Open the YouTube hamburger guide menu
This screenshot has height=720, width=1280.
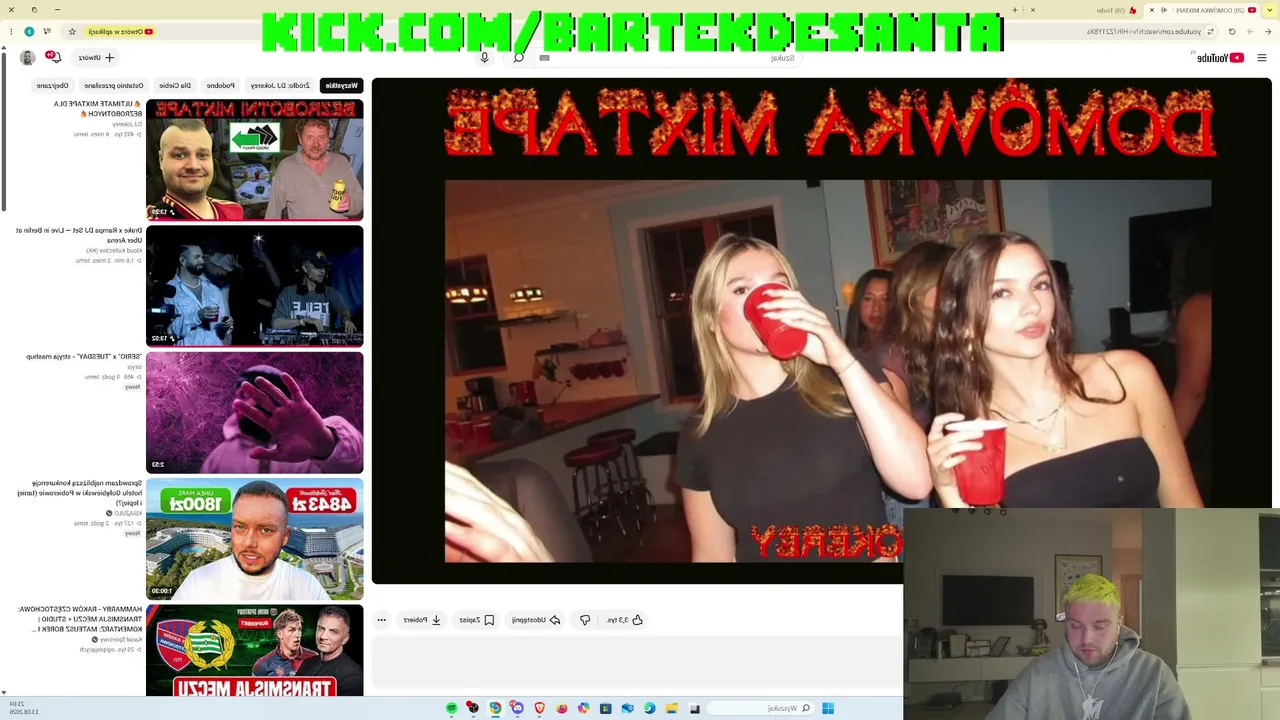1261,58
